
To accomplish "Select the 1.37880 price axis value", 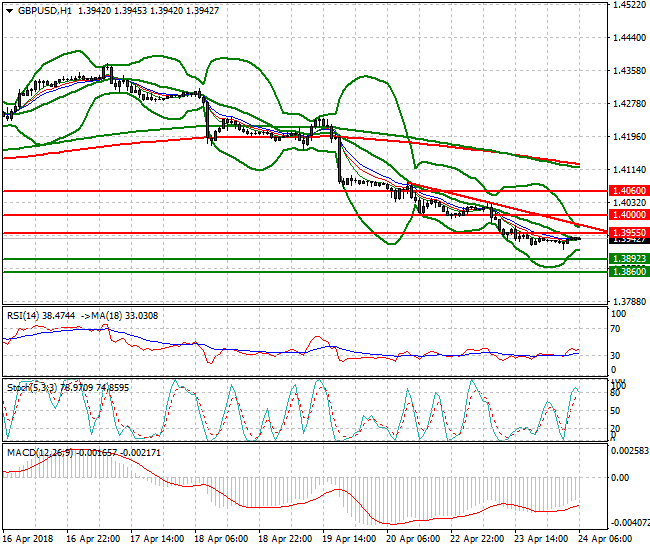I will (629, 301).
